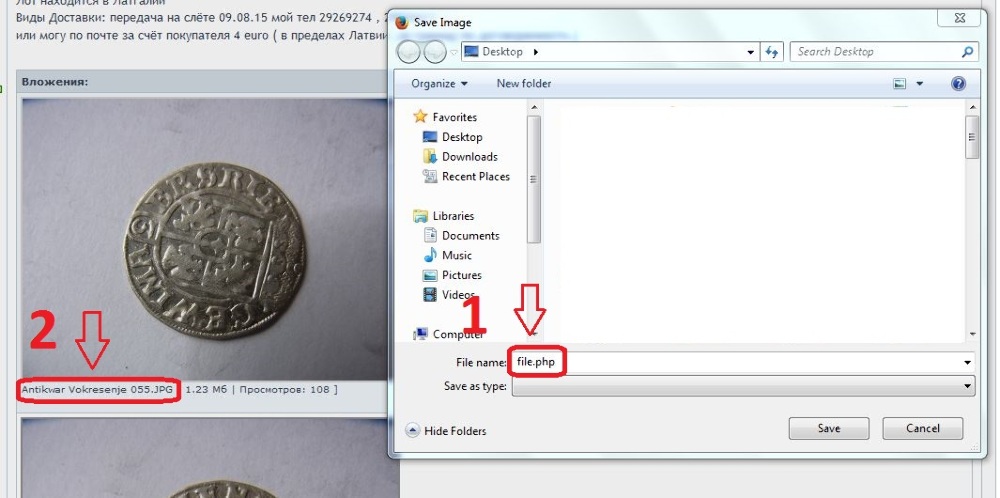Click Desktop breadcrumb in address bar

click(x=502, y=52)
